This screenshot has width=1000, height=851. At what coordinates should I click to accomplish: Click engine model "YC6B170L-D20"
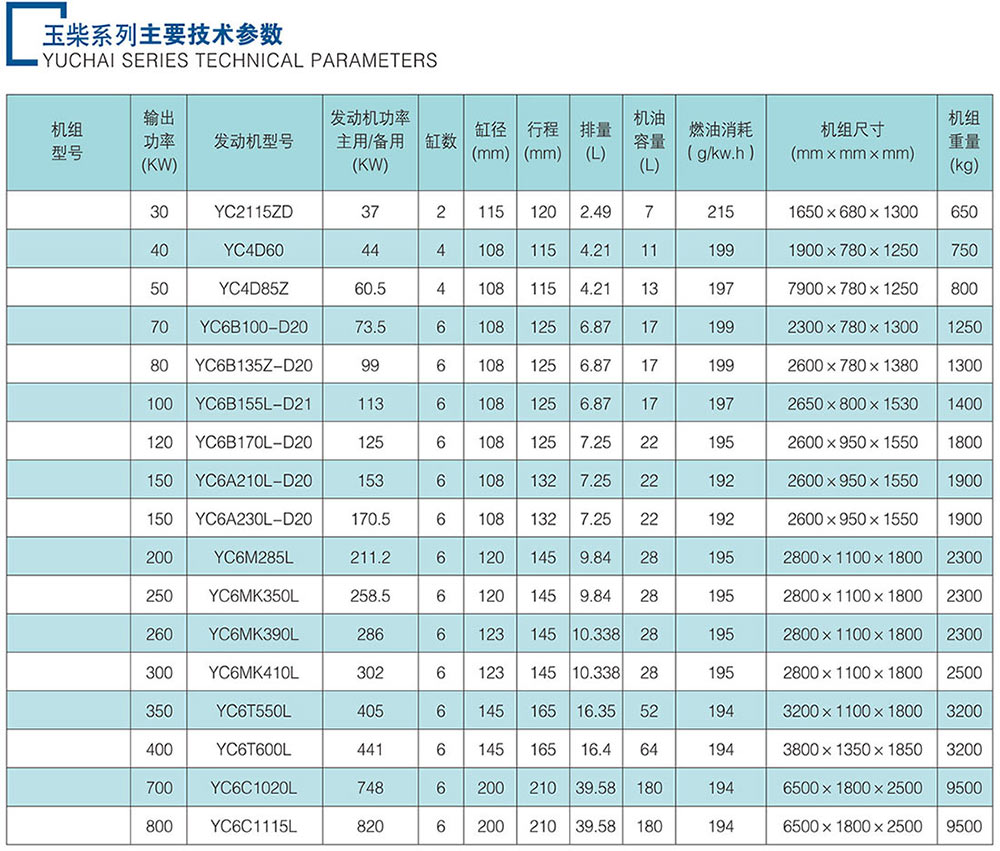point(254,442)
